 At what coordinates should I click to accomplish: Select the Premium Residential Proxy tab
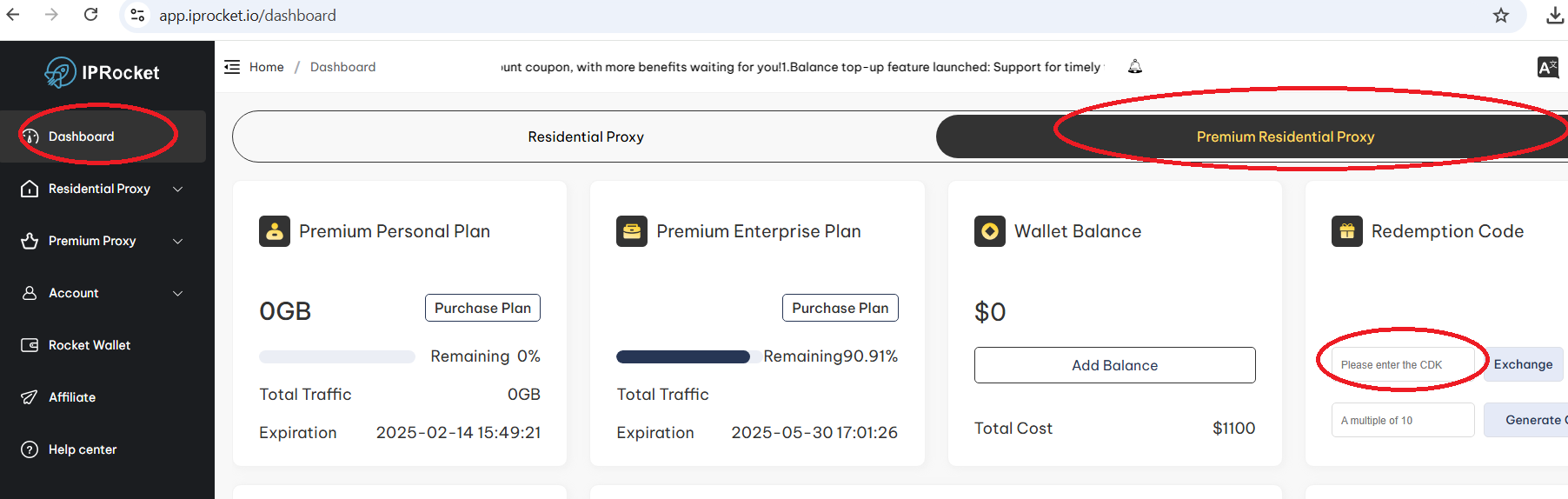1285,136
